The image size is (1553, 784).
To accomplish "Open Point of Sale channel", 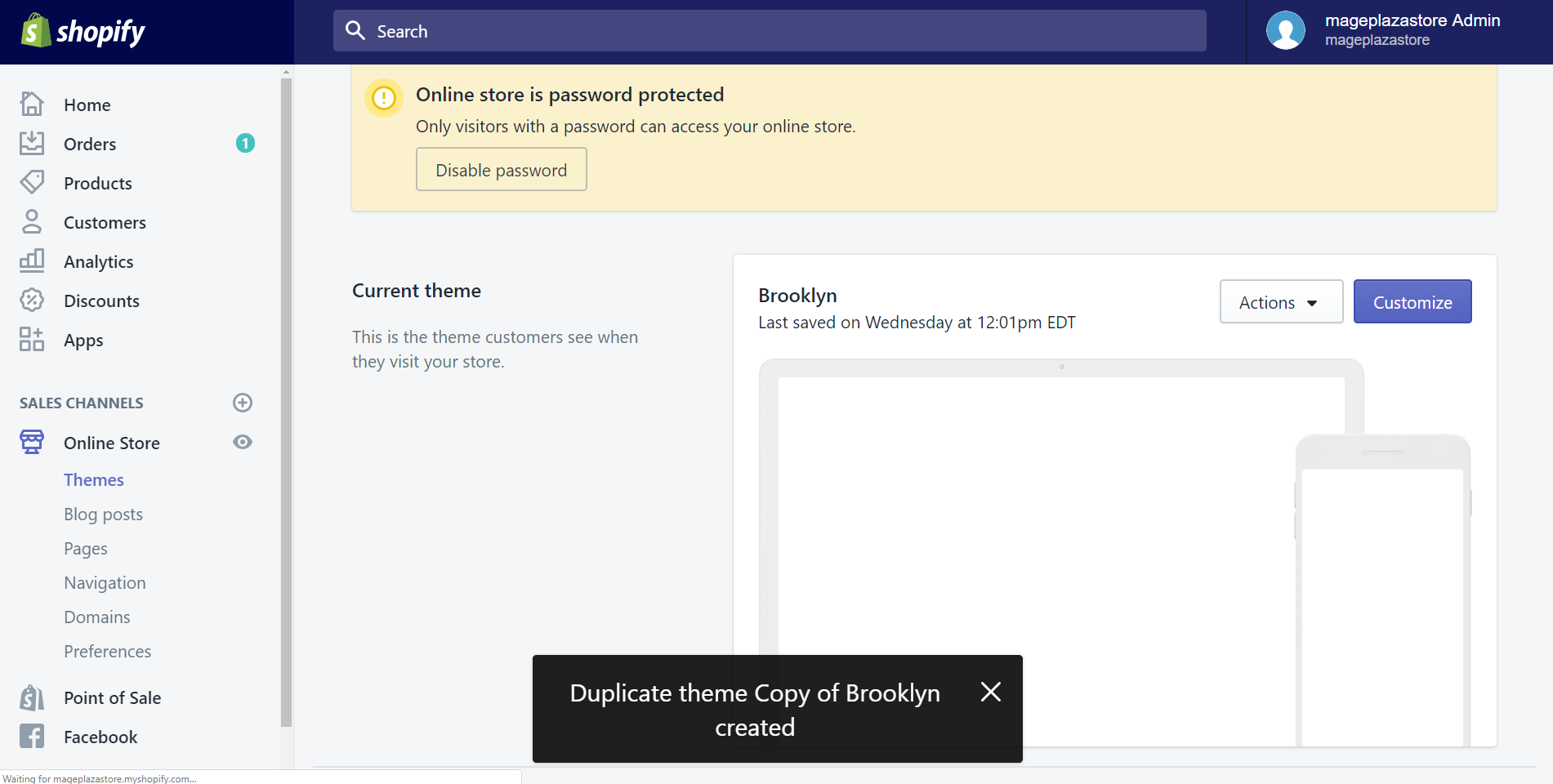I will click(x=113, y=697).
